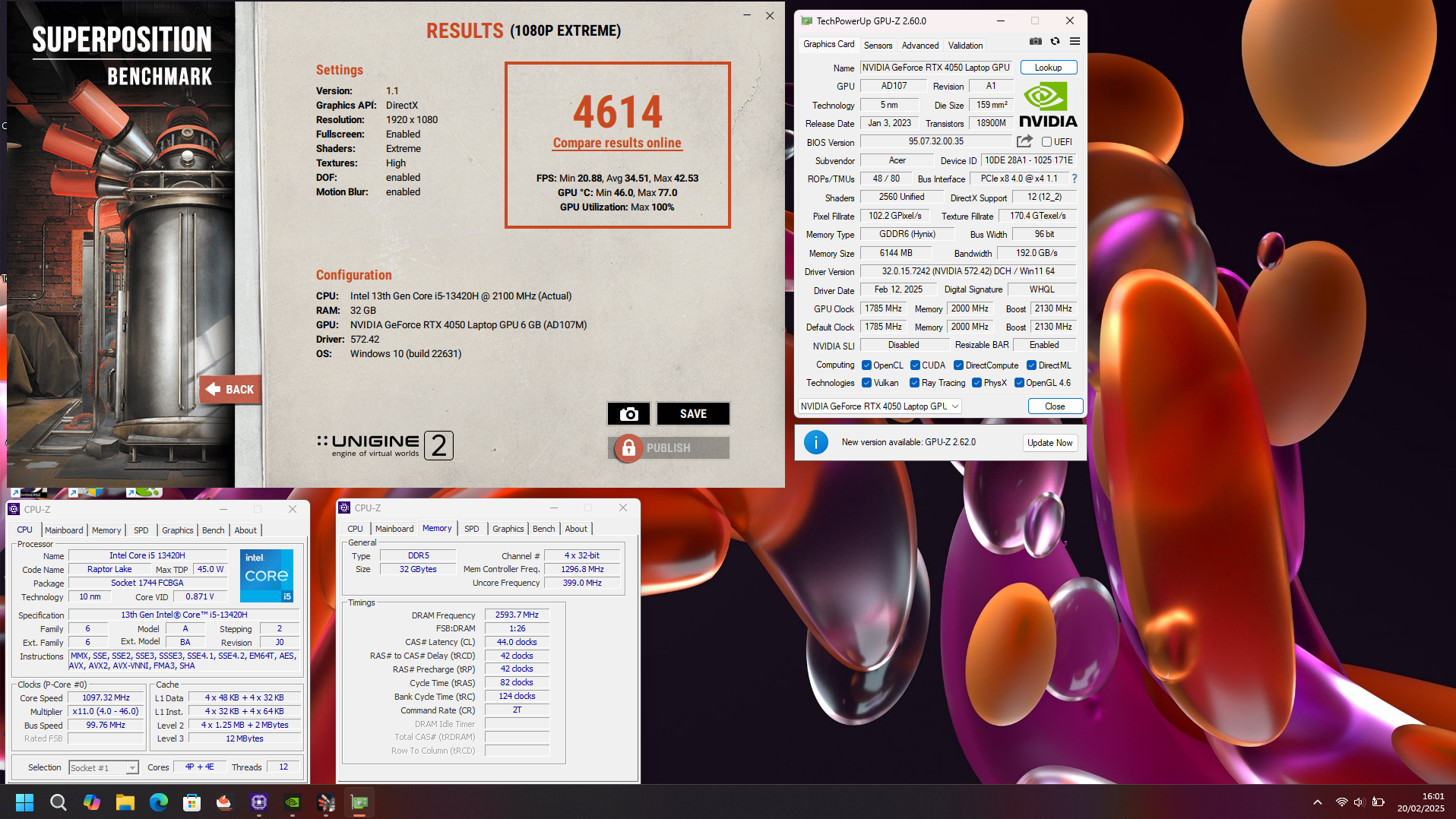Click the DRAM Frequency value 2593.7 MHz

(x=517, y=615)
